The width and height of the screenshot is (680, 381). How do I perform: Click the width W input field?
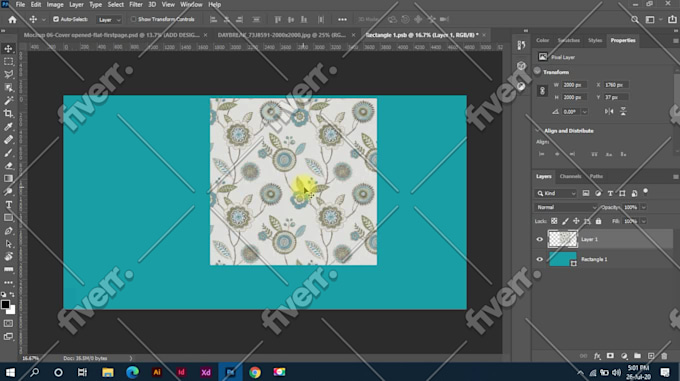(x=574, y=85)
